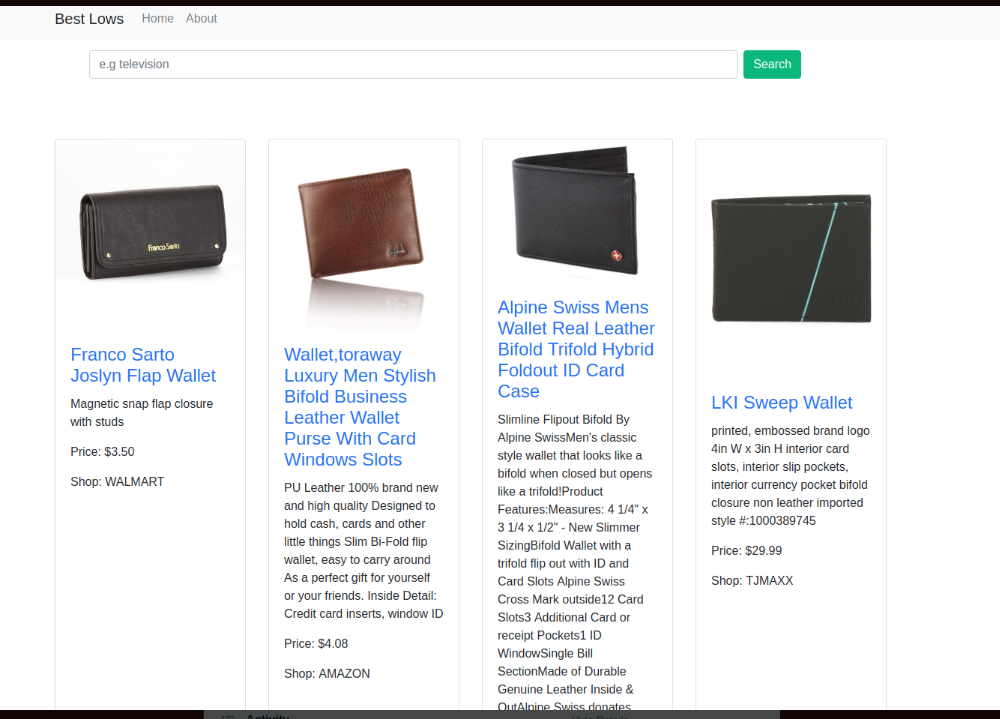This screenshot has width=1000, height=719.
Task: Click the text Price: $4.08
Action: point(316,644)
